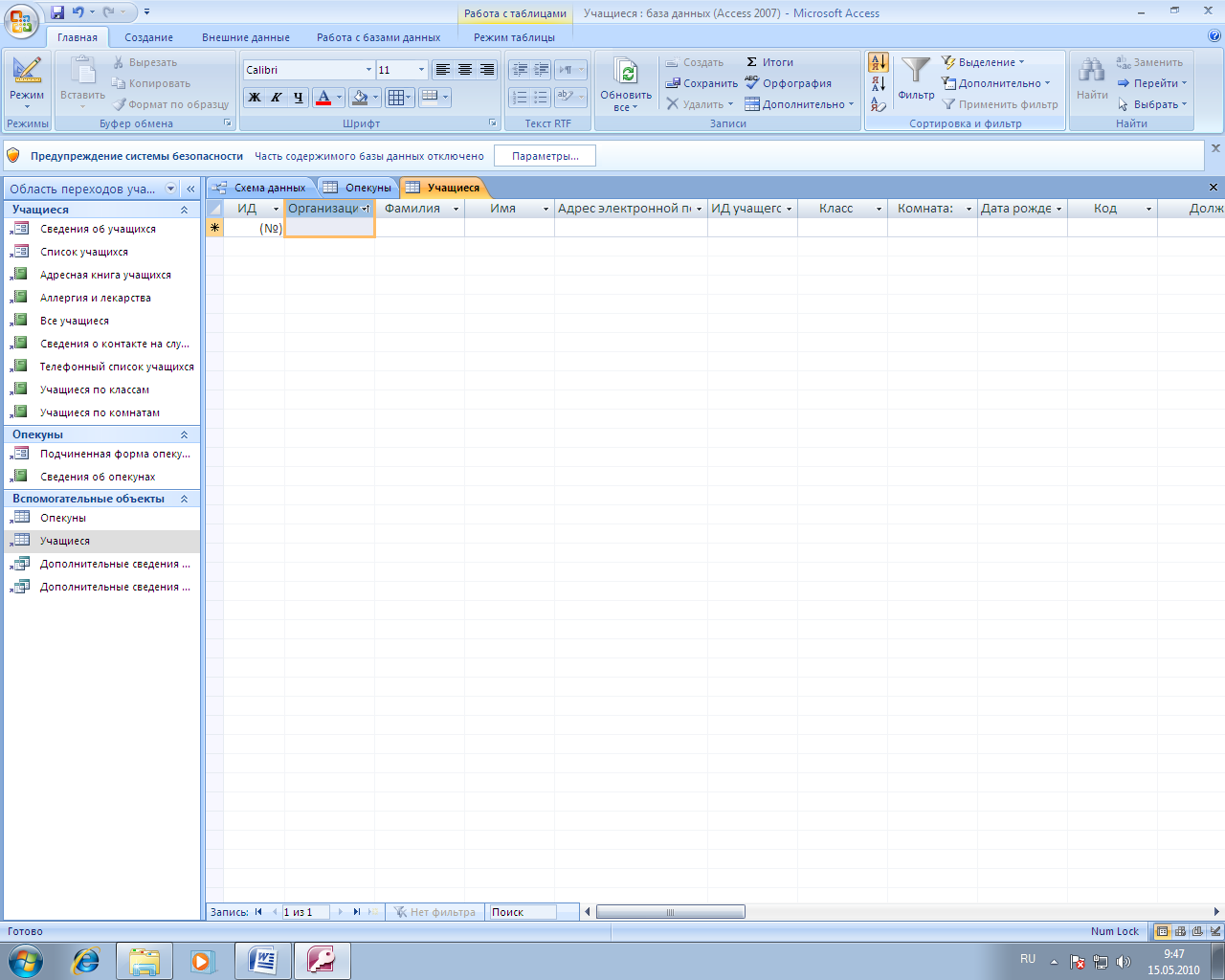Viewport: 1225px width, 980px height.
Task: Open the Office button menu
Action: 21,21
